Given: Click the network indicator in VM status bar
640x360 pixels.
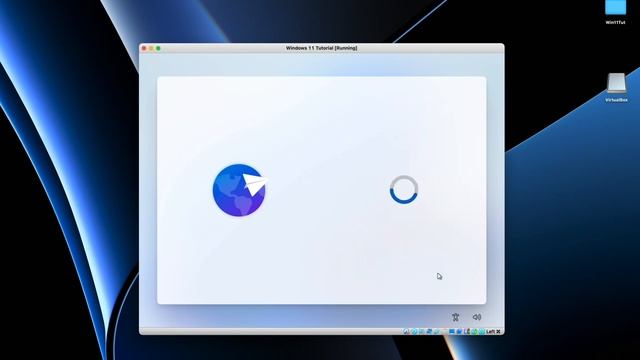Looking at the screenshot, I should [430, 331].
